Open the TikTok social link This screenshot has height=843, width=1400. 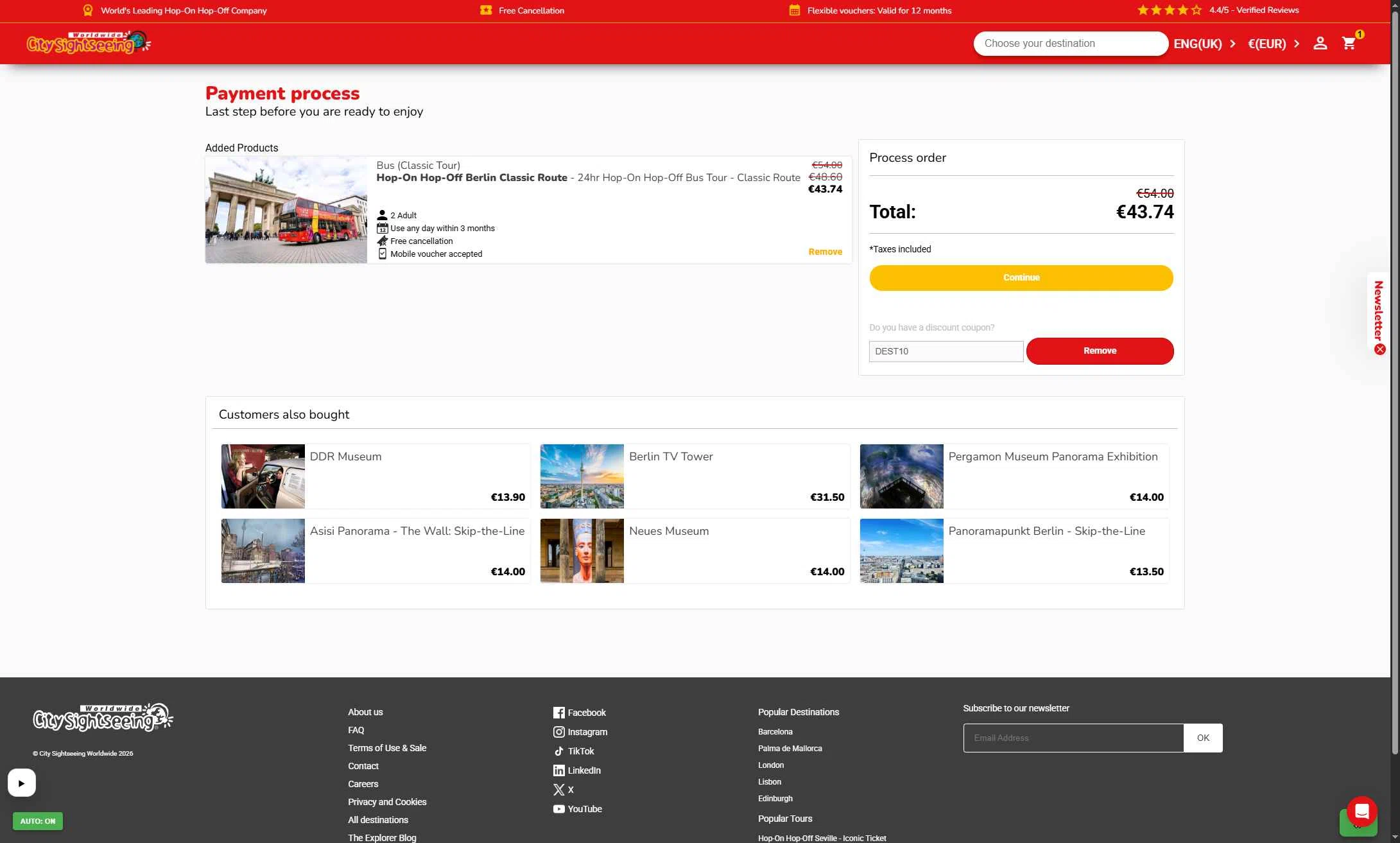coord(573,751)
